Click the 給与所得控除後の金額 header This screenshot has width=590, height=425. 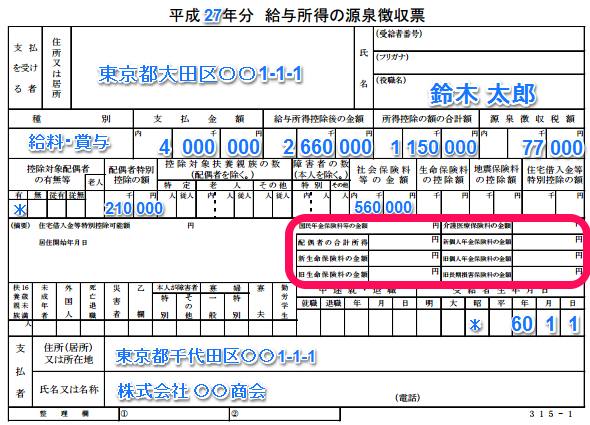(318, 119)
